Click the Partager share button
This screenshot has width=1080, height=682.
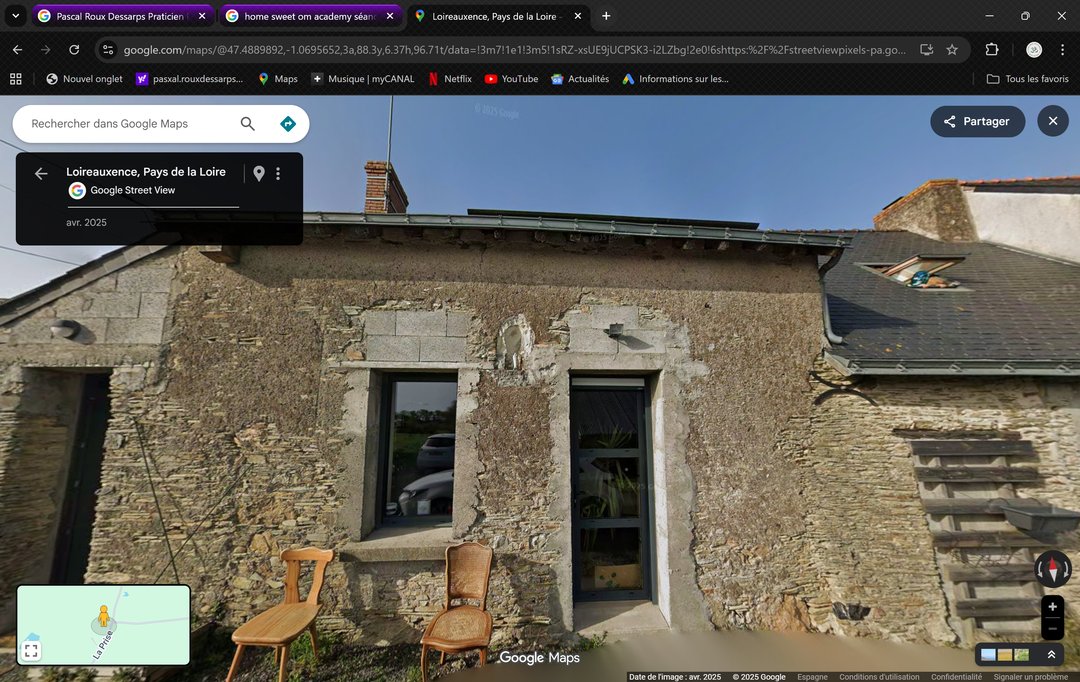click(977, 121)
